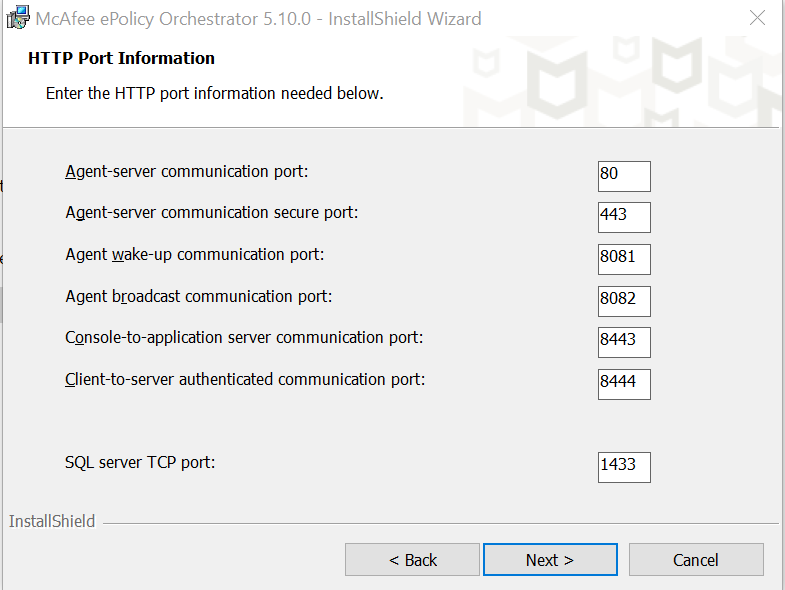Return to previous page with Back

coord(413,560)
